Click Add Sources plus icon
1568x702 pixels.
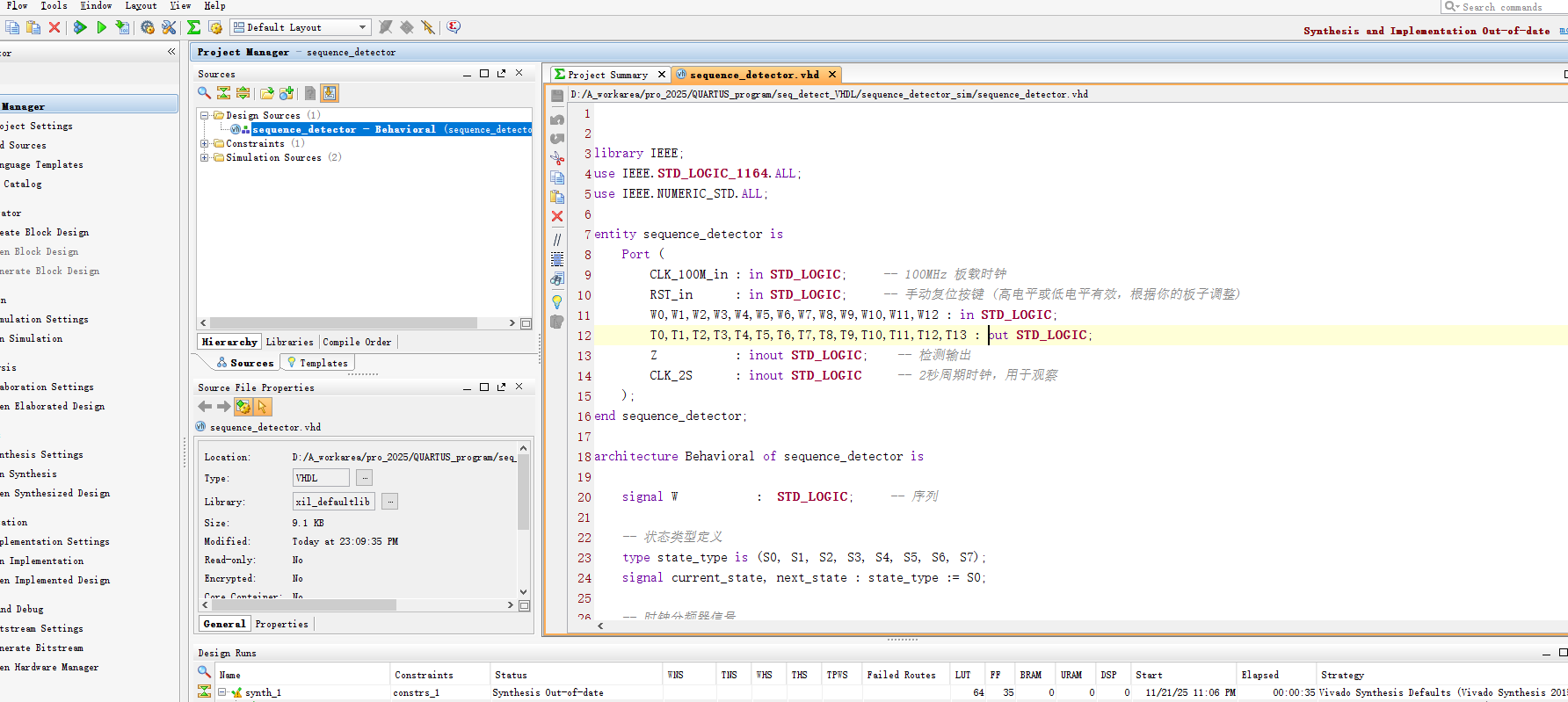tap(286, 93)
